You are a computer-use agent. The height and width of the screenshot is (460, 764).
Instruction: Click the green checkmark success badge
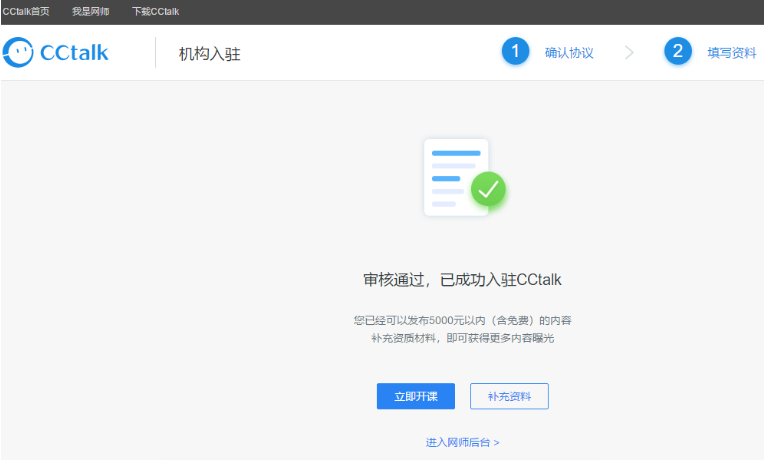click(488, 189)
